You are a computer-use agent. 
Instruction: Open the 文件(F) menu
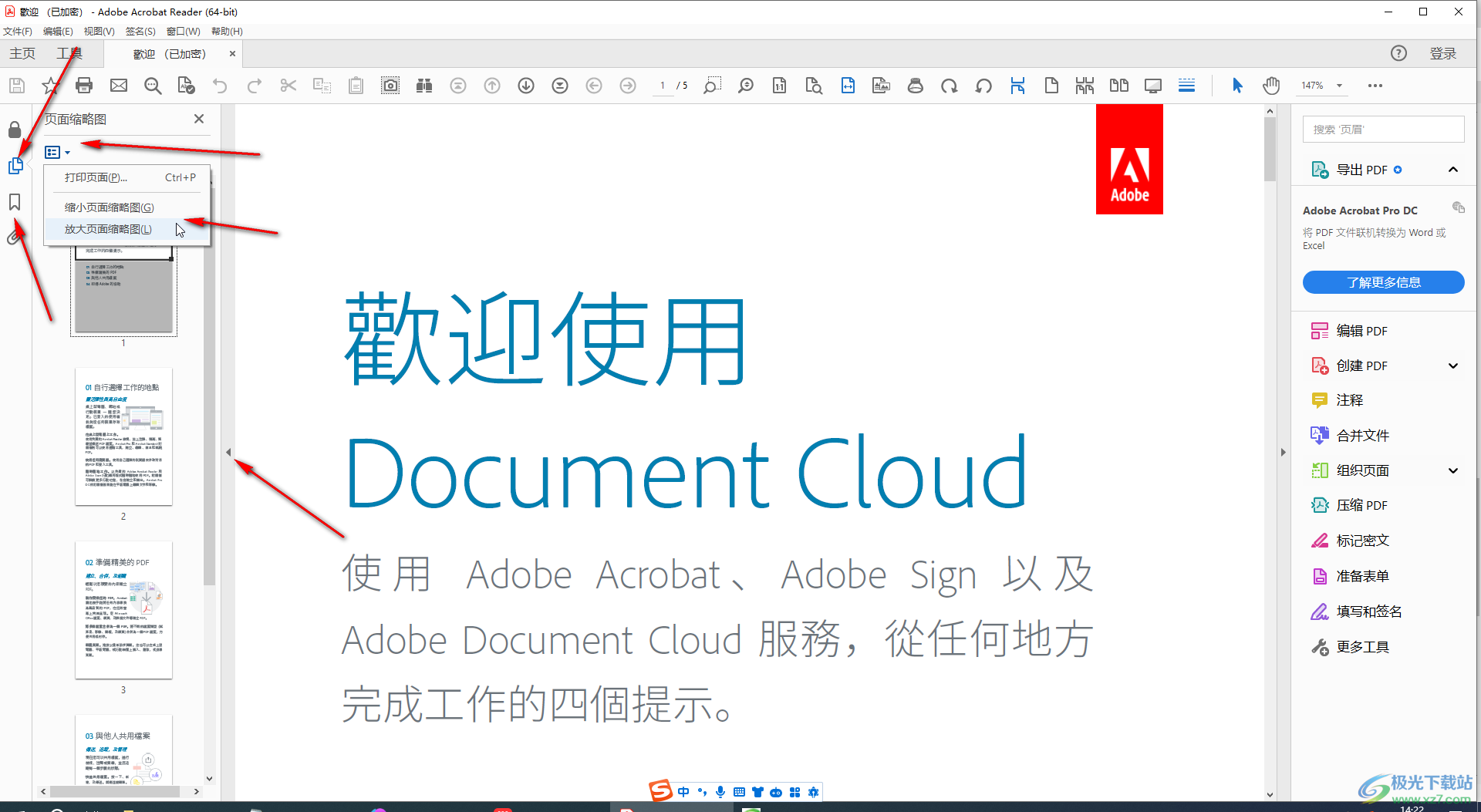pos(18,32)
